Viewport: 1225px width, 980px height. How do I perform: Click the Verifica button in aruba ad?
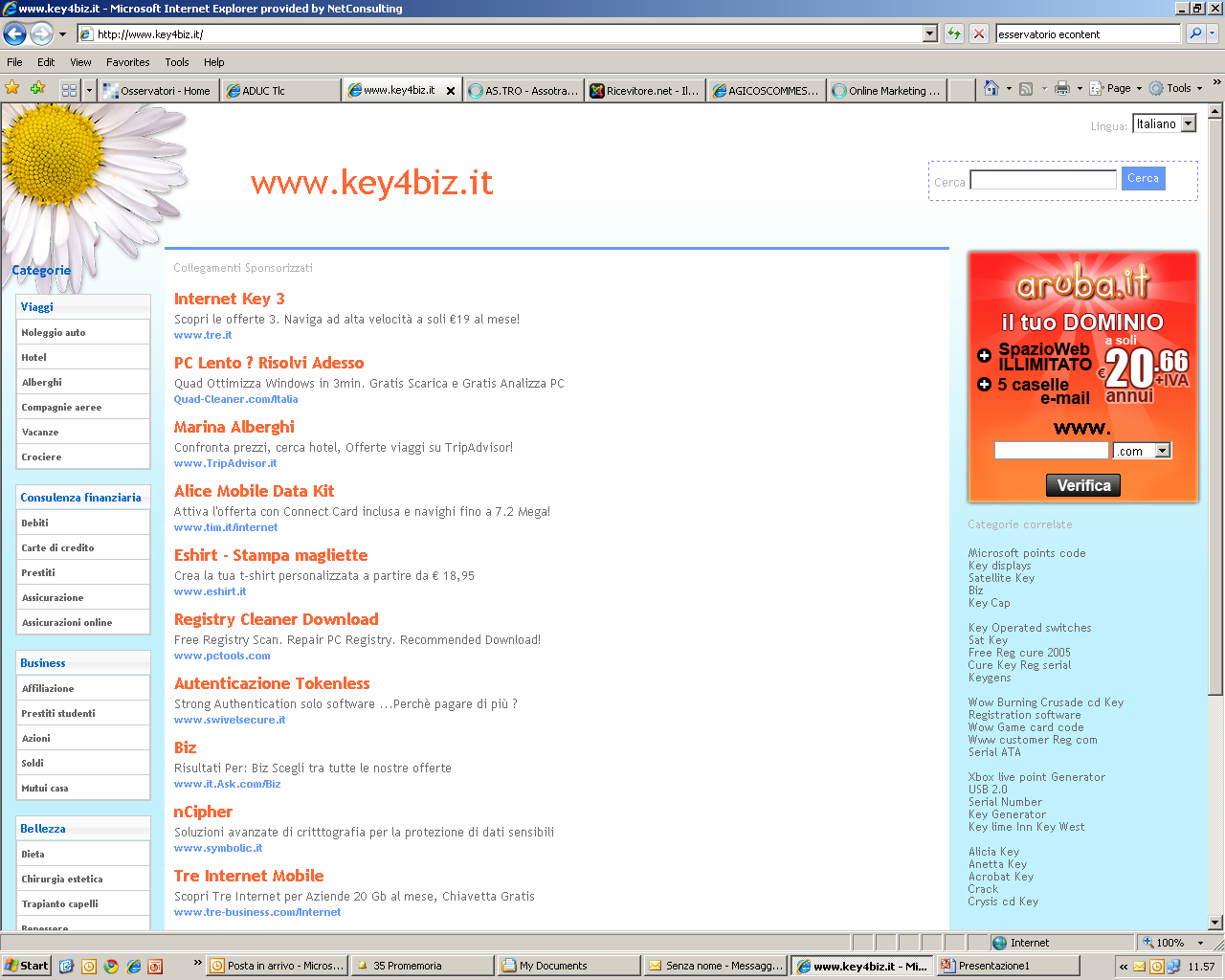(x=1083, y=485)
